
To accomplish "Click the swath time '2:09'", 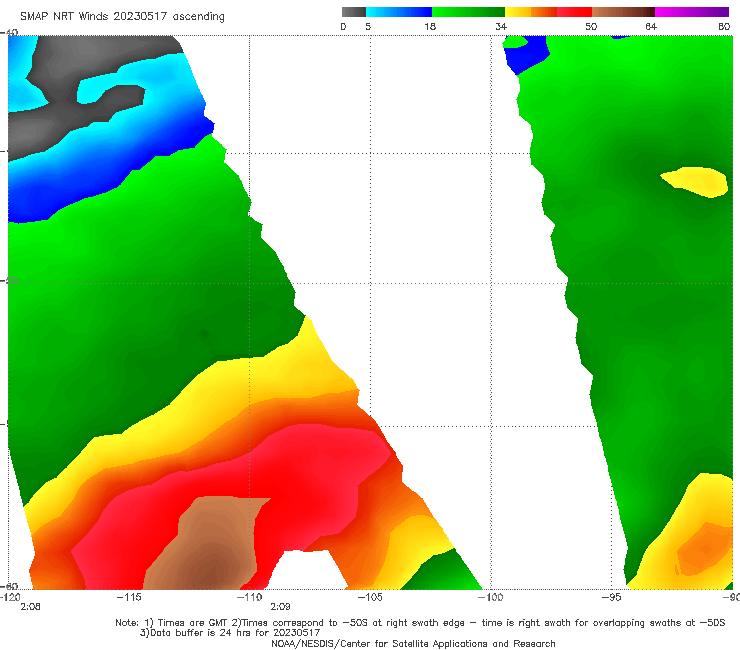I will coord(280,607).
